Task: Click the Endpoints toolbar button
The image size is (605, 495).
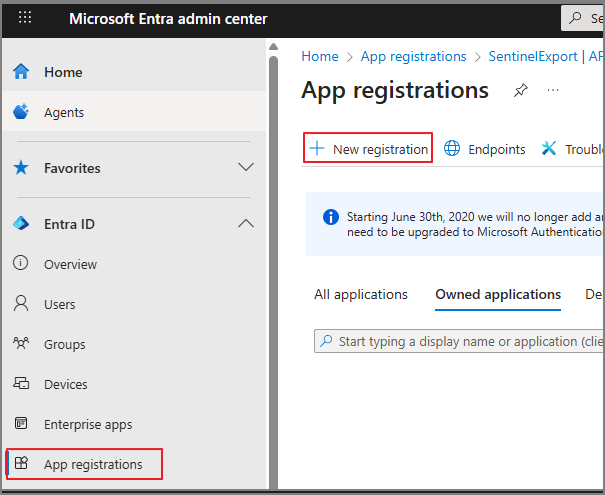Action: click(485, 149)
